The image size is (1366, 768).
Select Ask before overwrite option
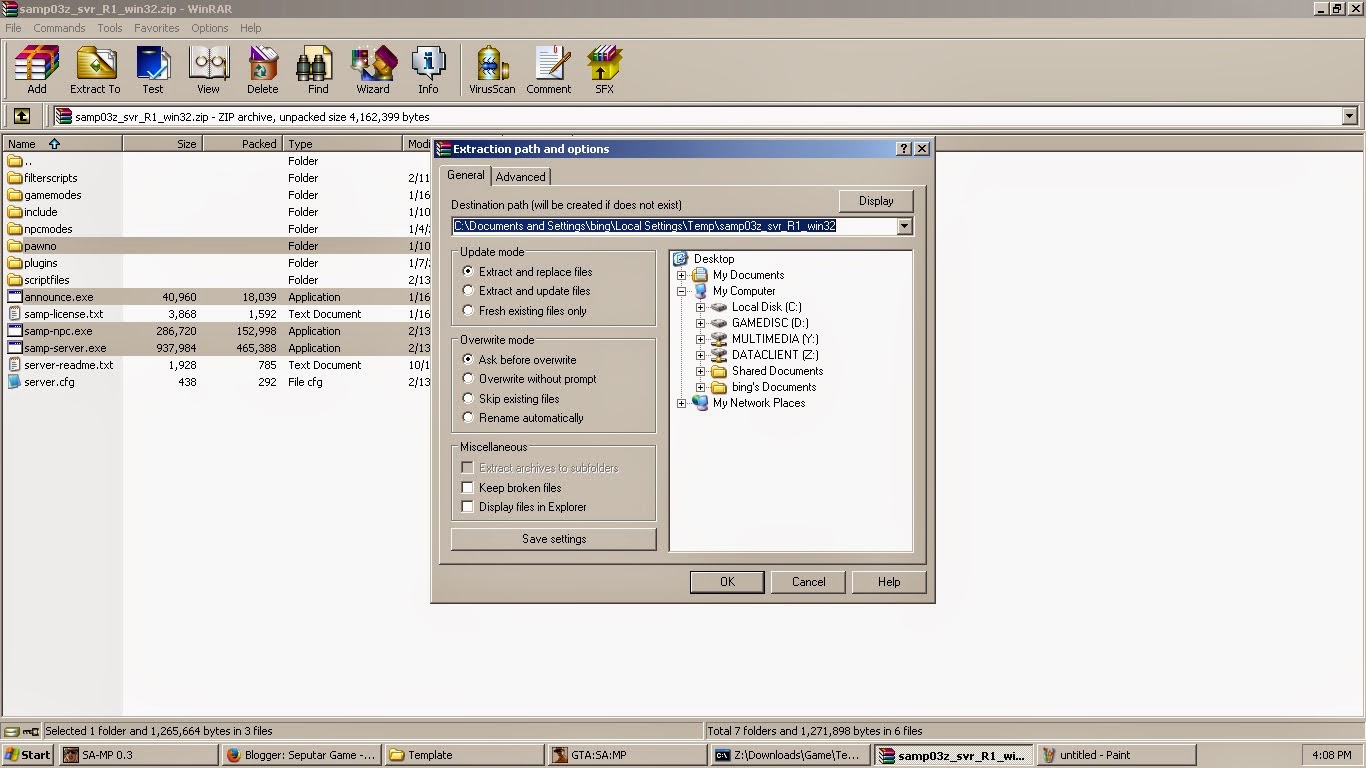point(468,360)
